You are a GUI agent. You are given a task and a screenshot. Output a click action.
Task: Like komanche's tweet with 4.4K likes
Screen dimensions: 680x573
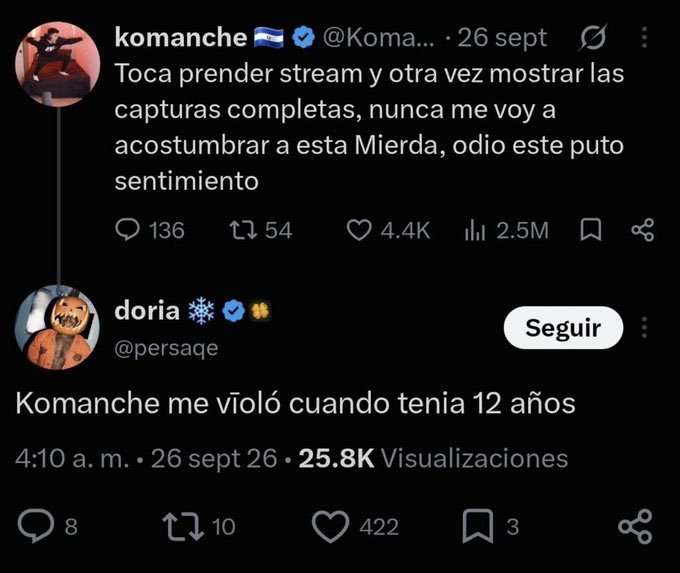point(388,230)
